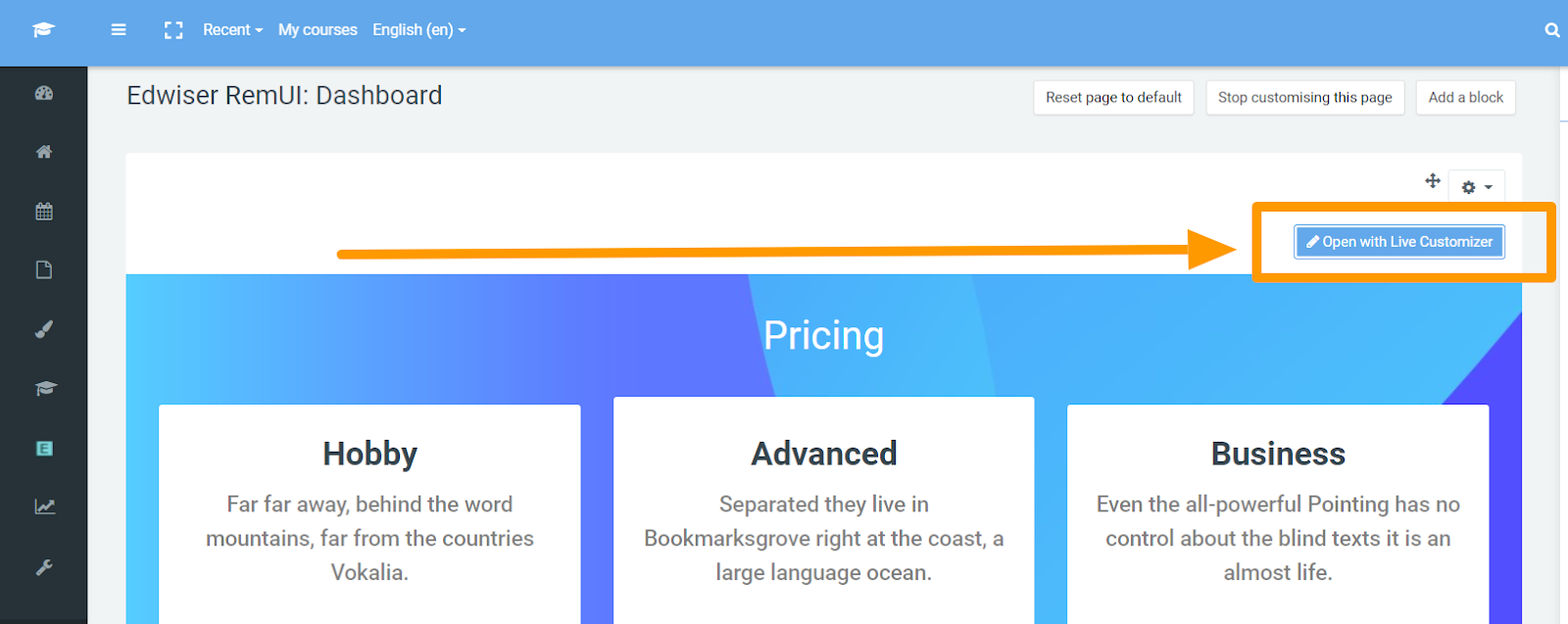Open the calendar sidebar icon

[44, 211]
